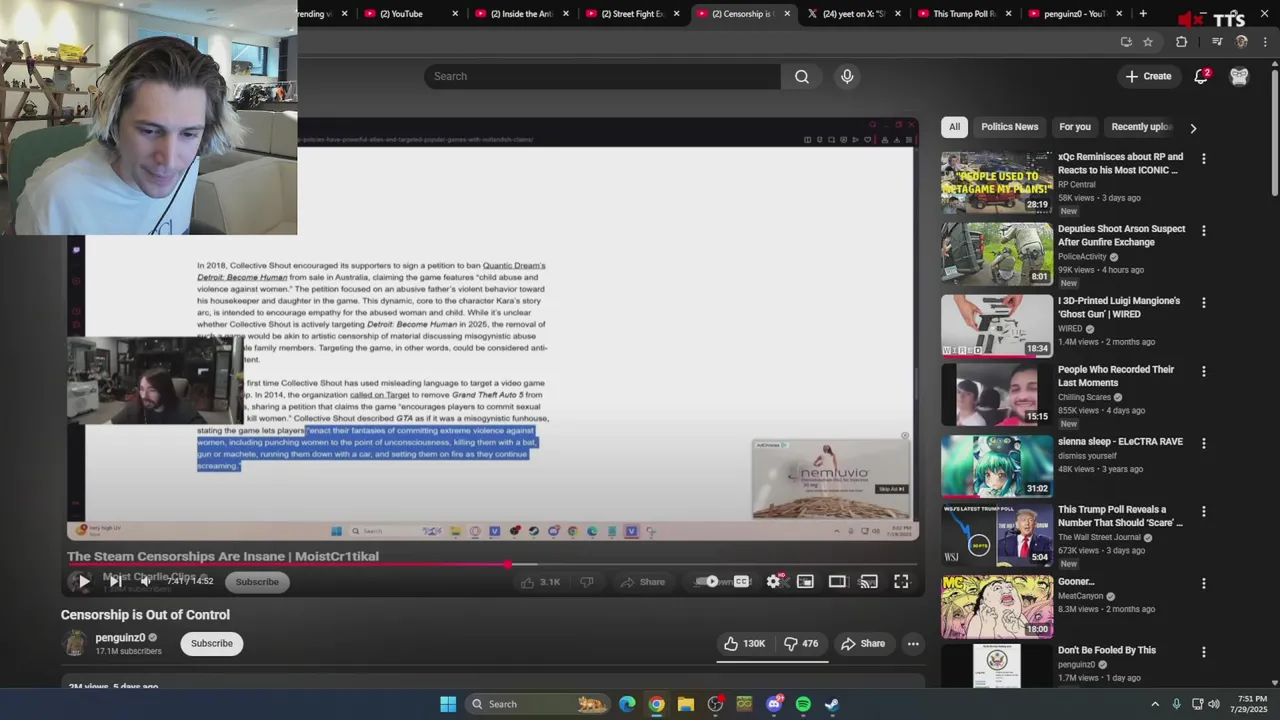
Task: Select the For you filter chip
Action: [x=1075, y=127]
